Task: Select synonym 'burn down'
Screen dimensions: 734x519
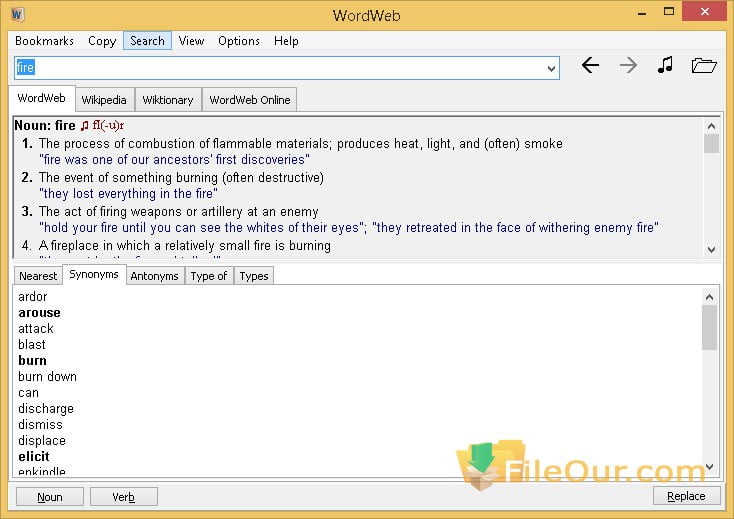Action: coord(47,377)
